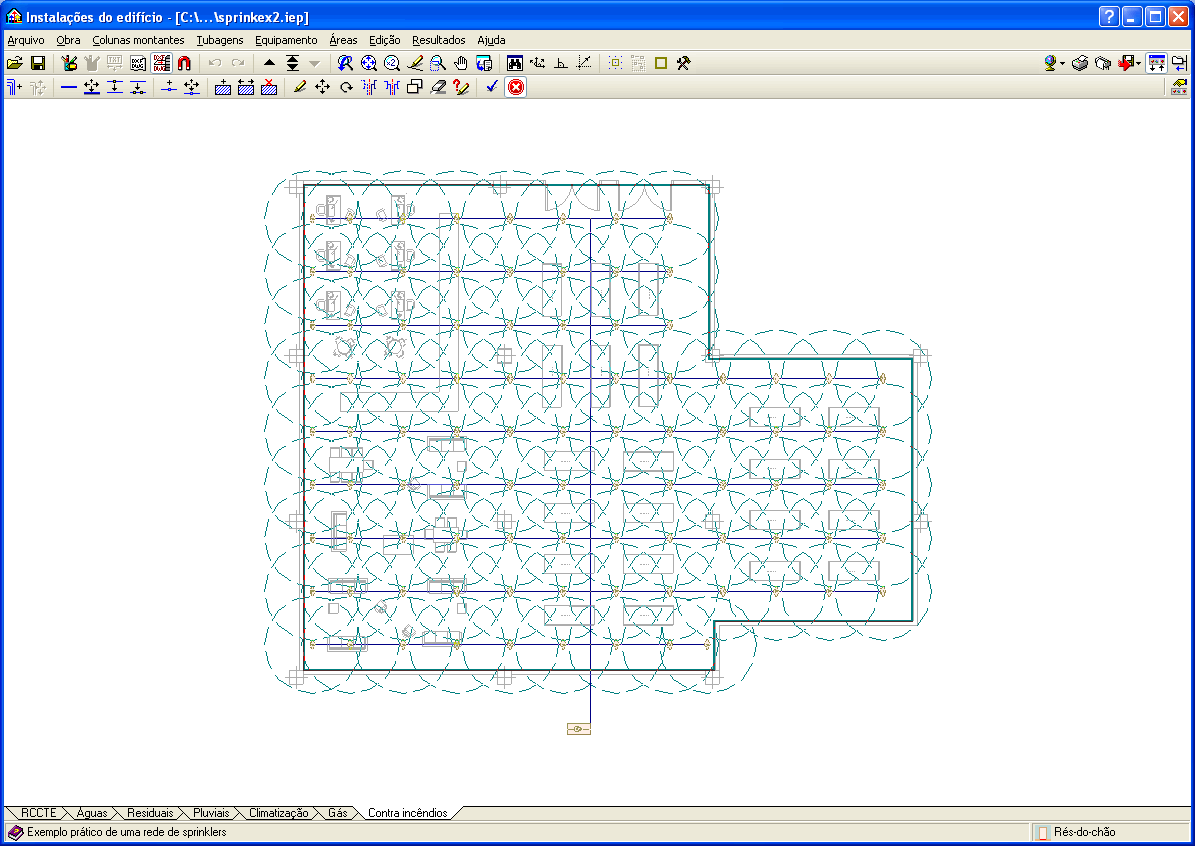The height and width of the screenshot is (846, 1195).
Task: Open the Equipamento menu
Action: [286, 40]
